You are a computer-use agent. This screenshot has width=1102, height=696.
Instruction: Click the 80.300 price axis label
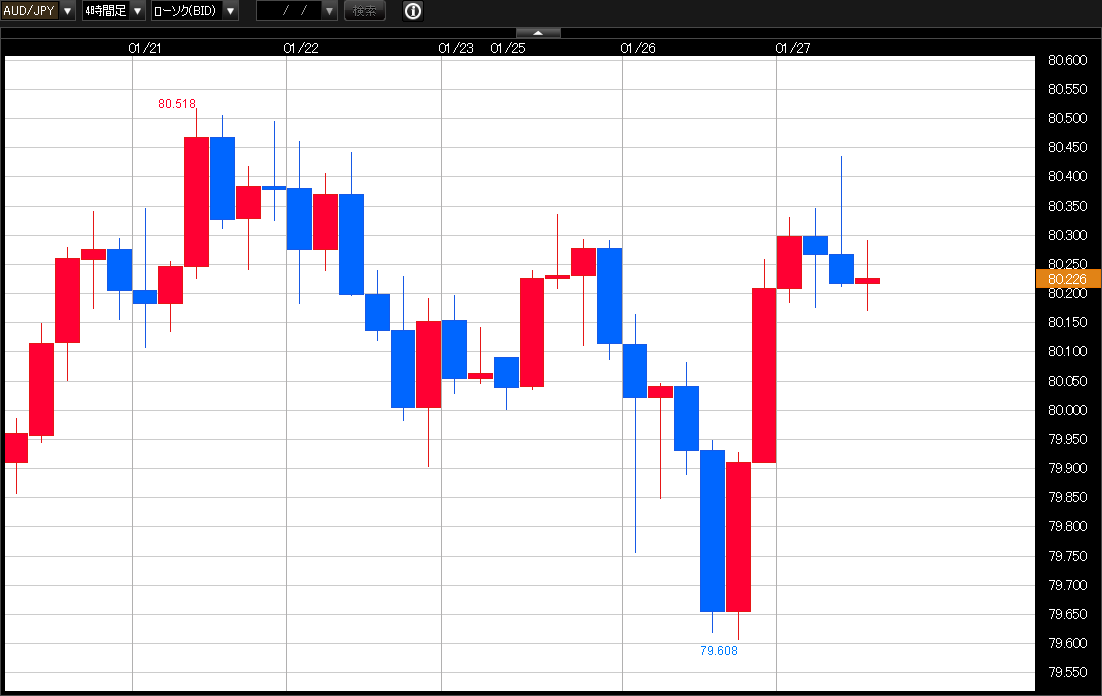[1068, 235]
